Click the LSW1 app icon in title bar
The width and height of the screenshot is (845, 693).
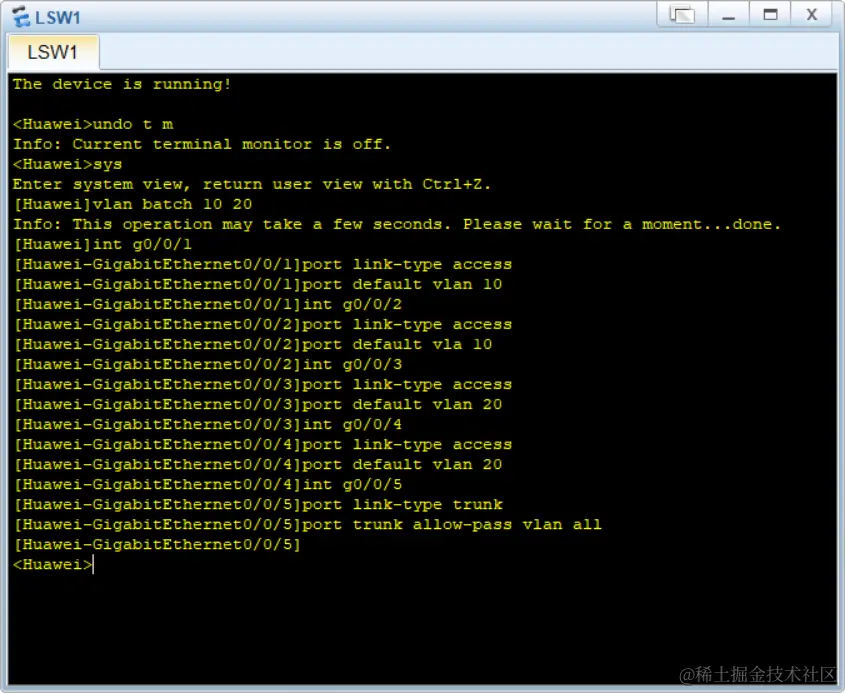pyautogui.click(x=20, y=17)
